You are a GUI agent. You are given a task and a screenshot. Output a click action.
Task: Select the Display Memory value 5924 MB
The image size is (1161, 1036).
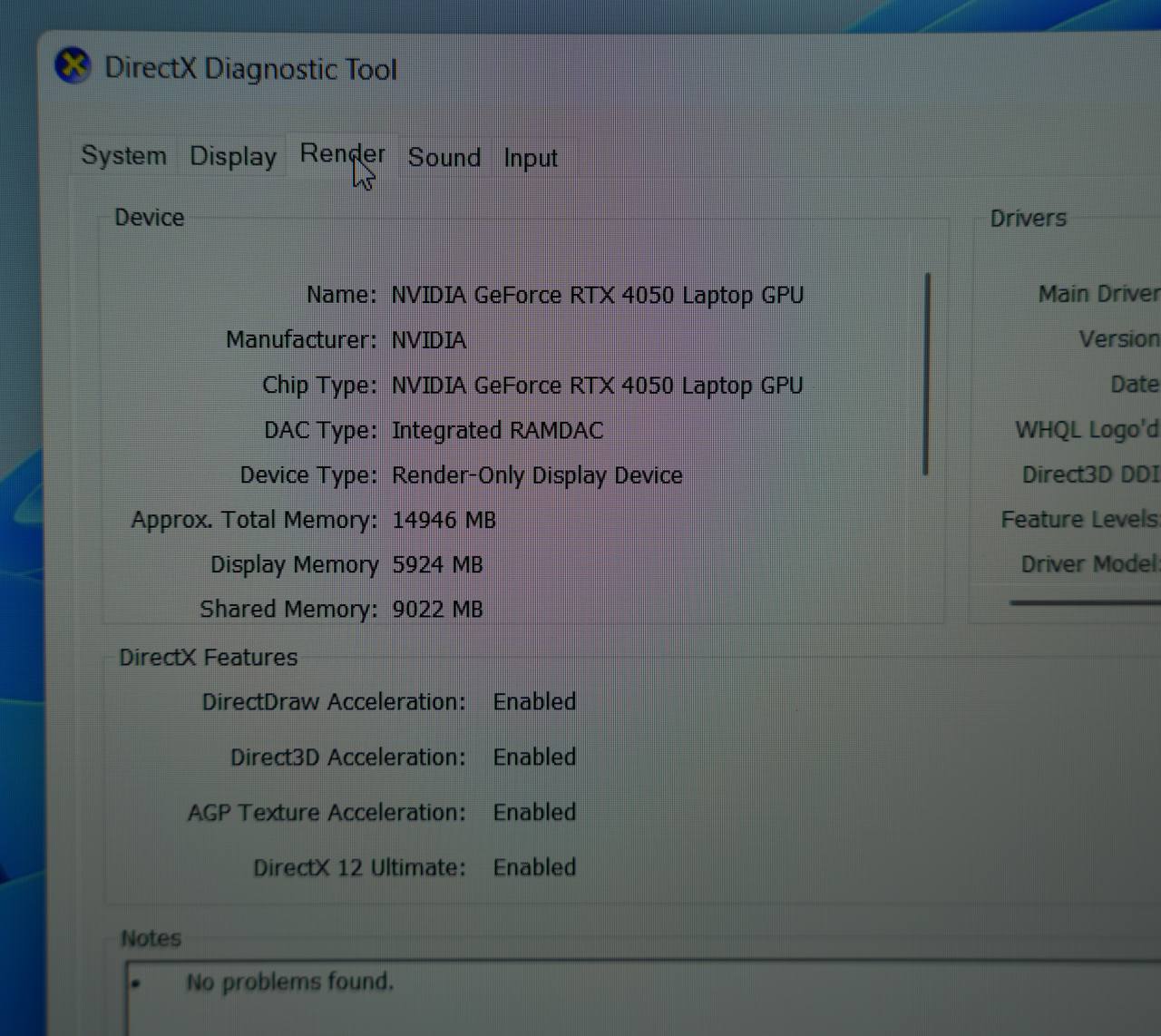(x=437, y=564)
